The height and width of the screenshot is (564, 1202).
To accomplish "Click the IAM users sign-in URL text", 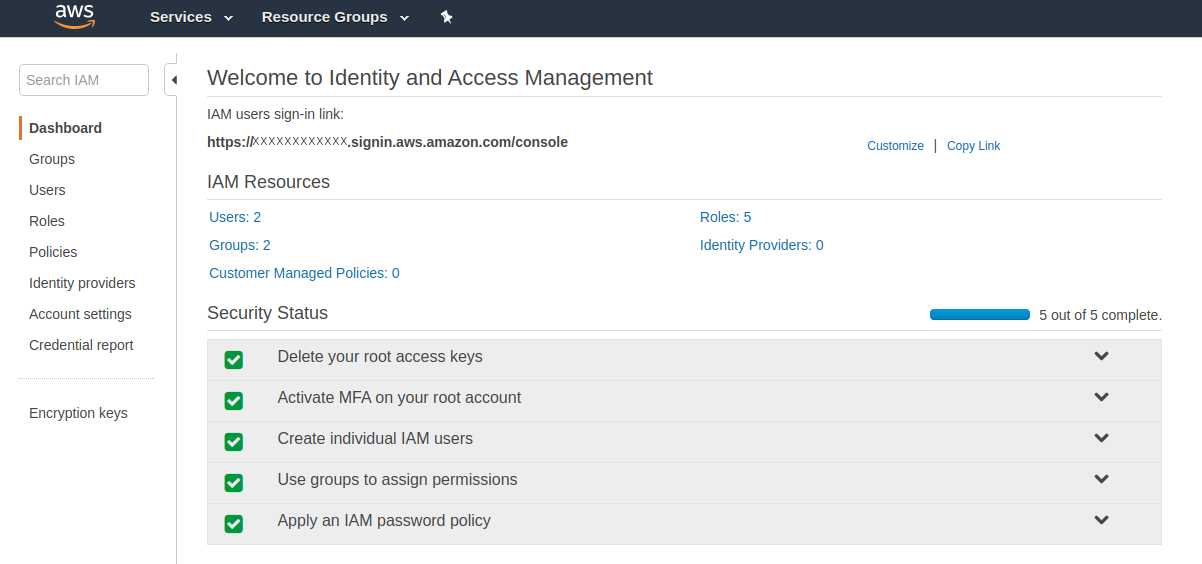I will point(387,142).
